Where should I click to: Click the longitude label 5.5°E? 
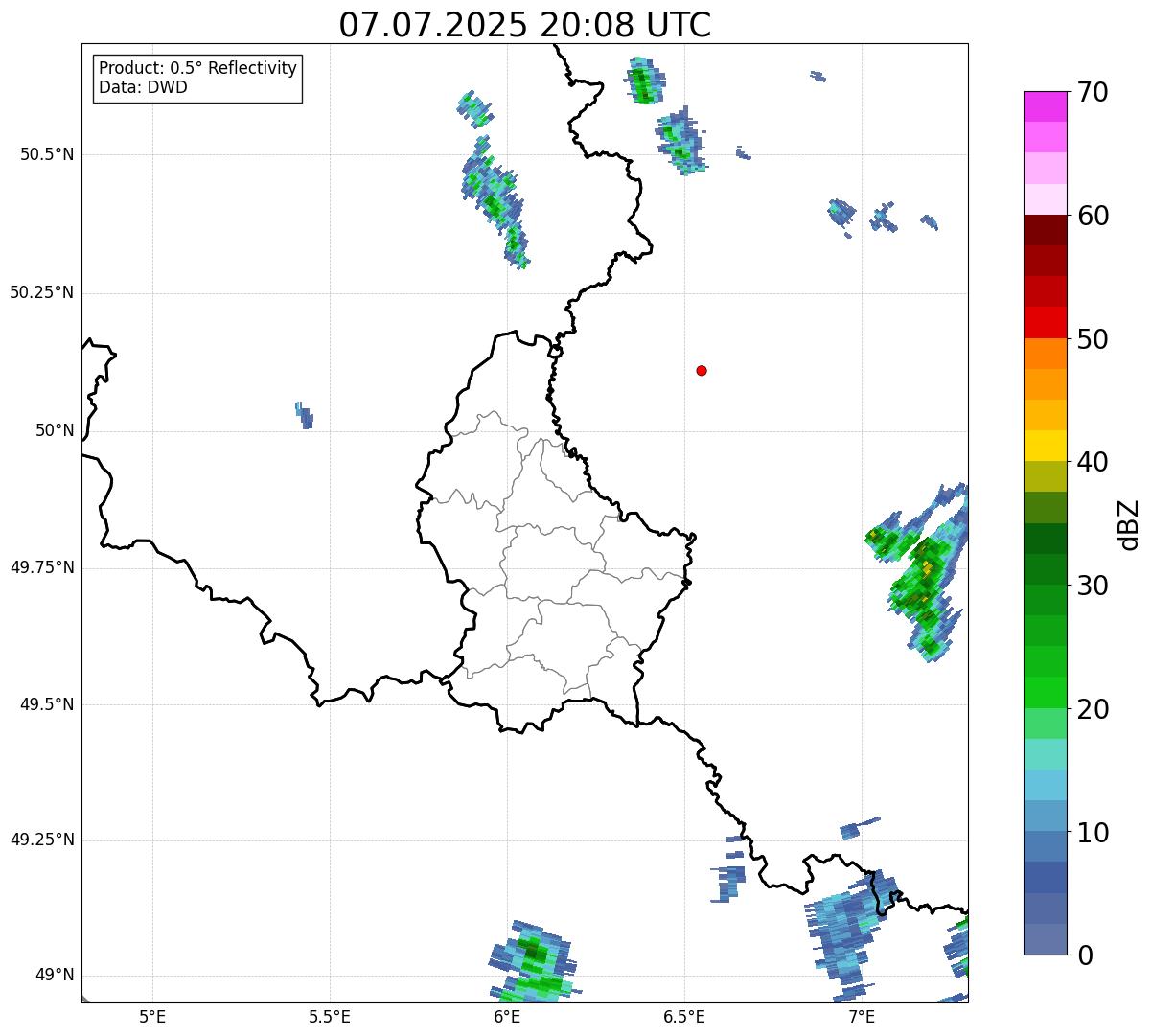pyautogui.click(x=330, y=1016)
